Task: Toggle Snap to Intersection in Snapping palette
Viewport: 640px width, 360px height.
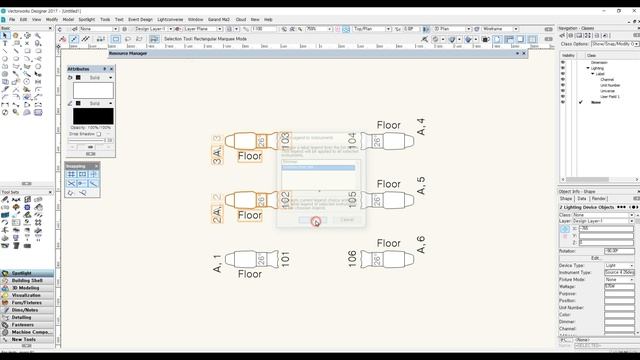Action: (x=71, y=184)
